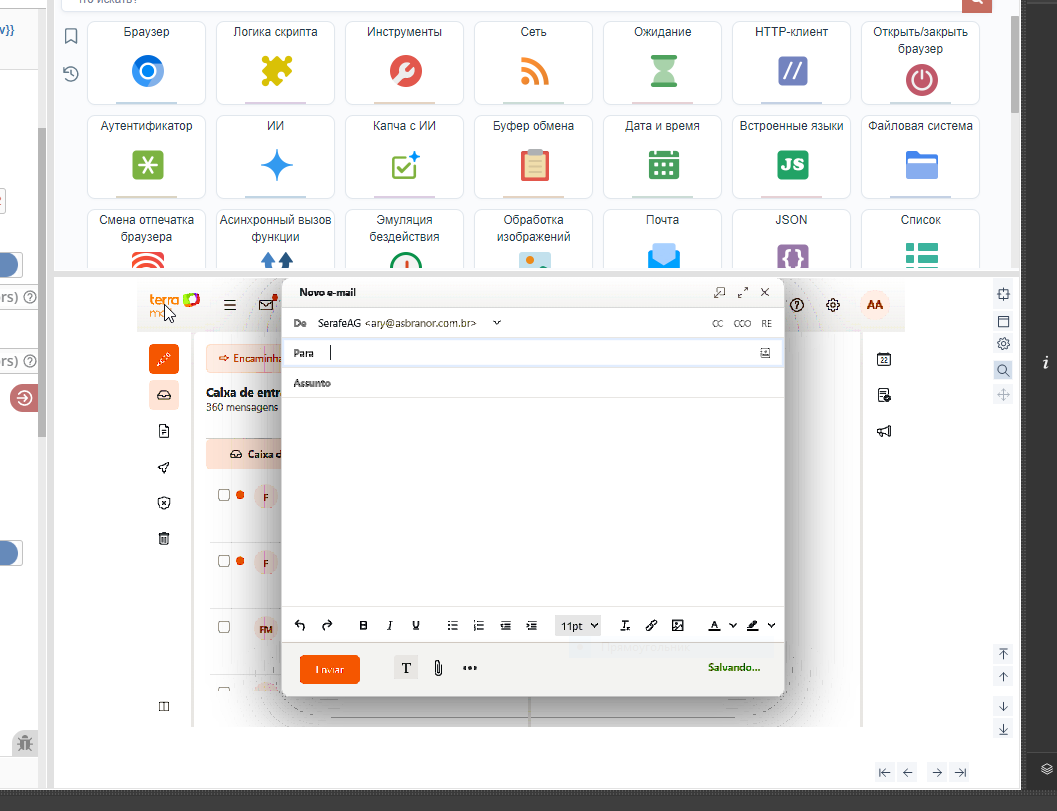Click the Encaminhar forward button
1057x811 pixels.
pos(244,359)
